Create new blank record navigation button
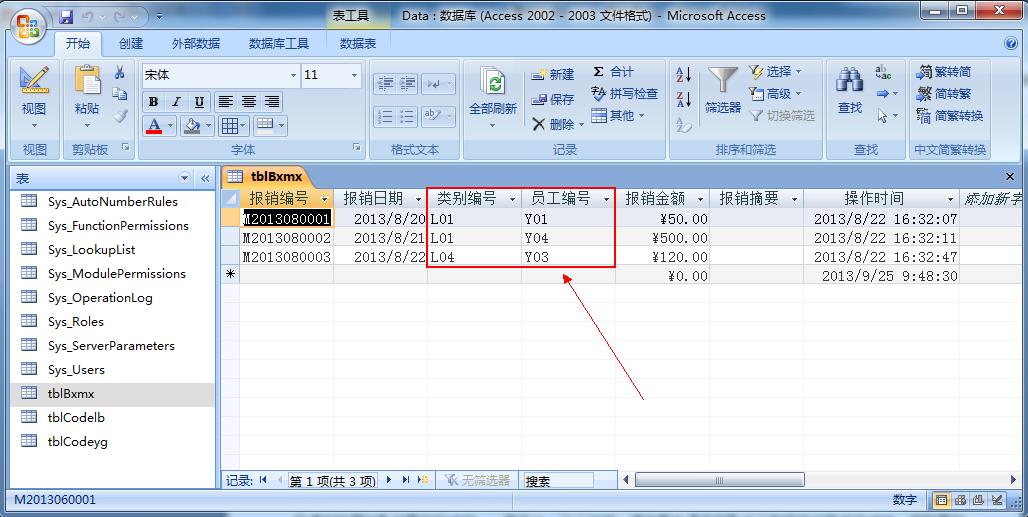 pos(422,480)
